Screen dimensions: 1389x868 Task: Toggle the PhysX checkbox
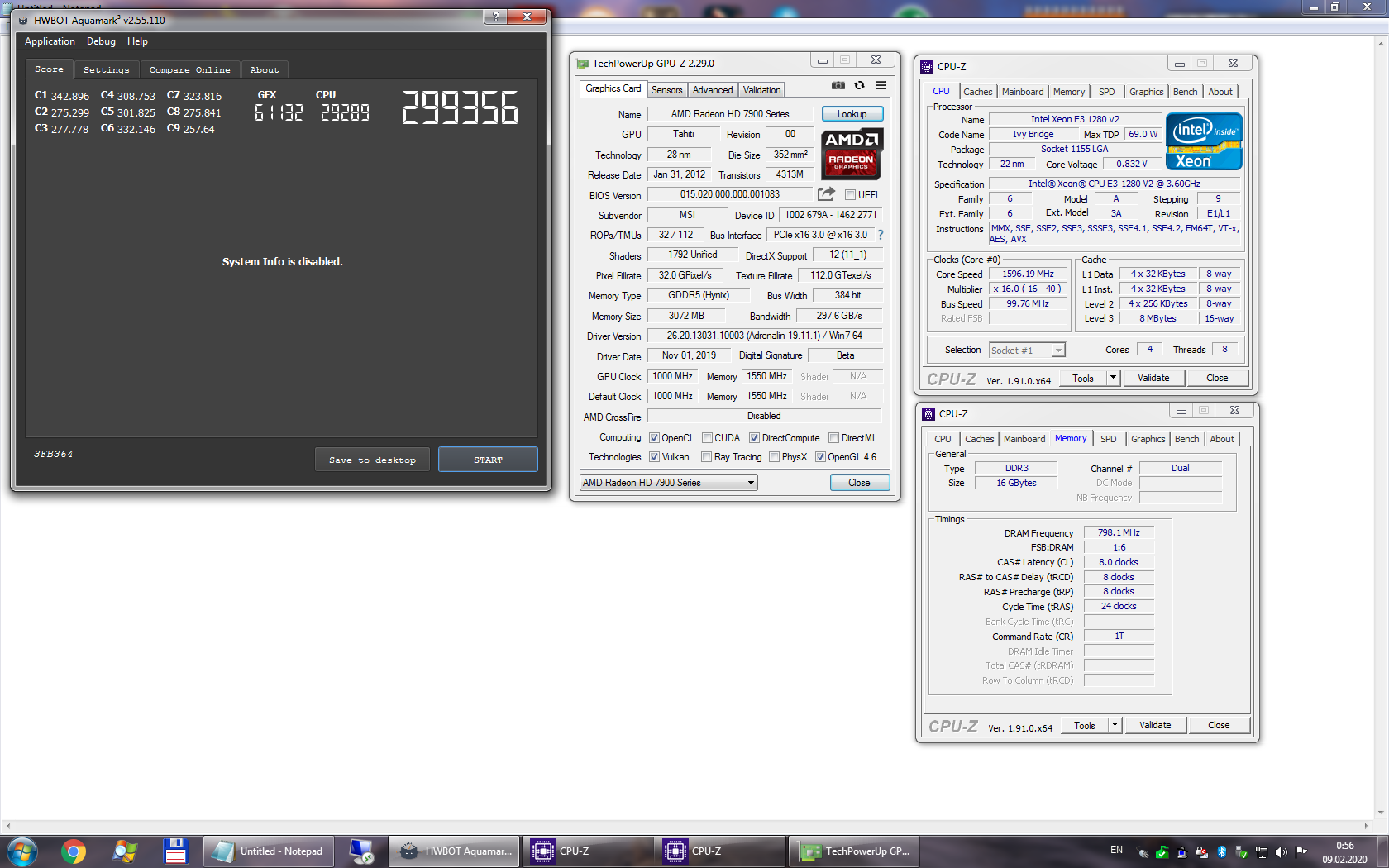pos(774,457)
